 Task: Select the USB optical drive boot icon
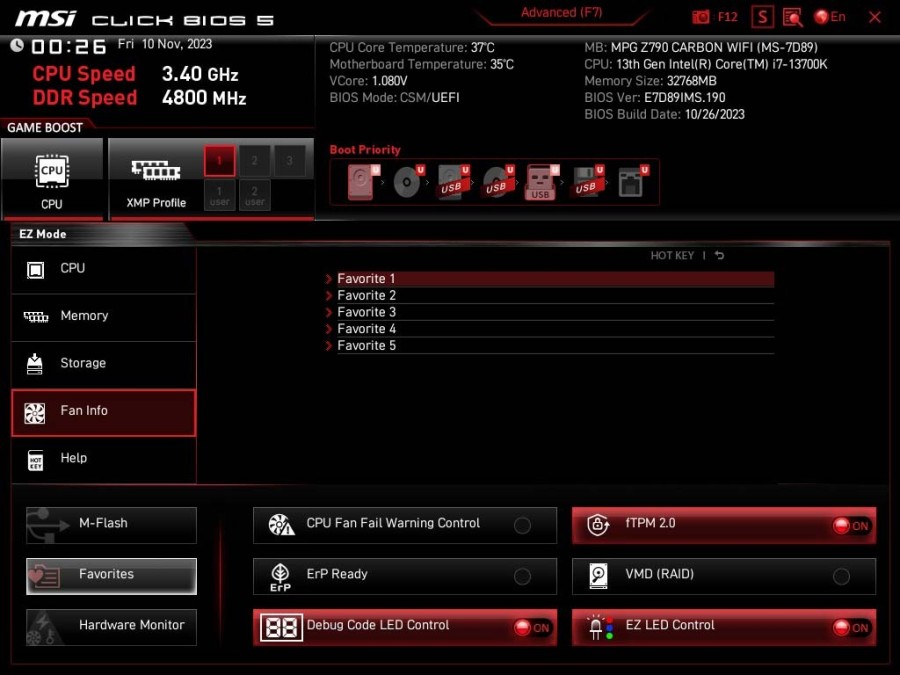pyautogui.click(x=498, y=182)
